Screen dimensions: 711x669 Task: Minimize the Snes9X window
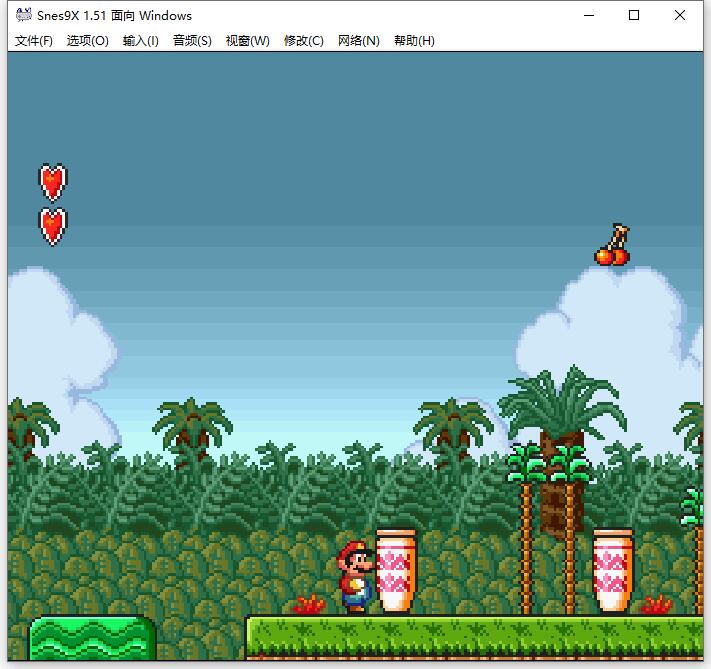pyautogui.click(x=589, y=15)
